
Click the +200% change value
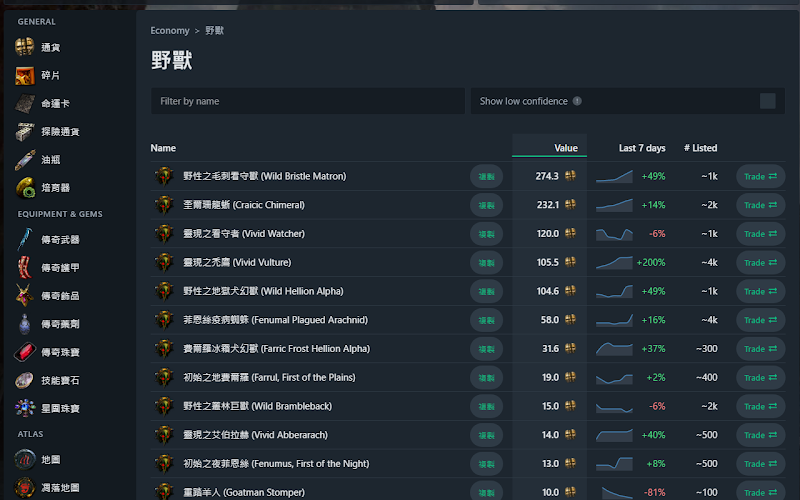[651, 262]
